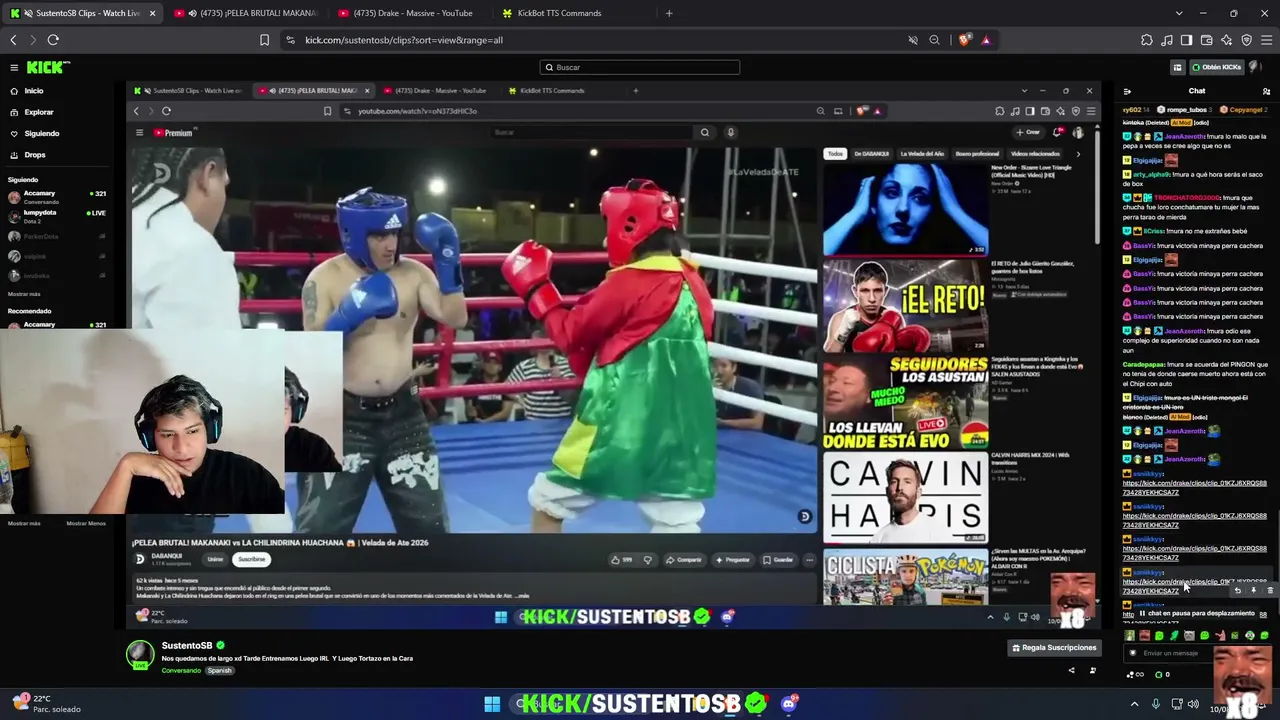Expand followed list with Mostrar más
This screenshot has width=1280, height=720.
(24, 294)
